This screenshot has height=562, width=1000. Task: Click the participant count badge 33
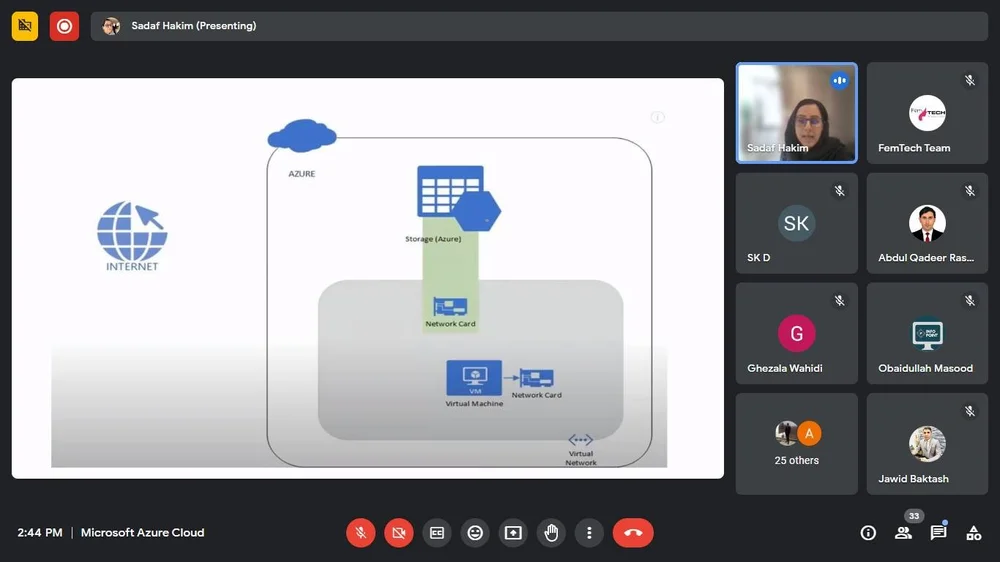click(x=914, y=516)
